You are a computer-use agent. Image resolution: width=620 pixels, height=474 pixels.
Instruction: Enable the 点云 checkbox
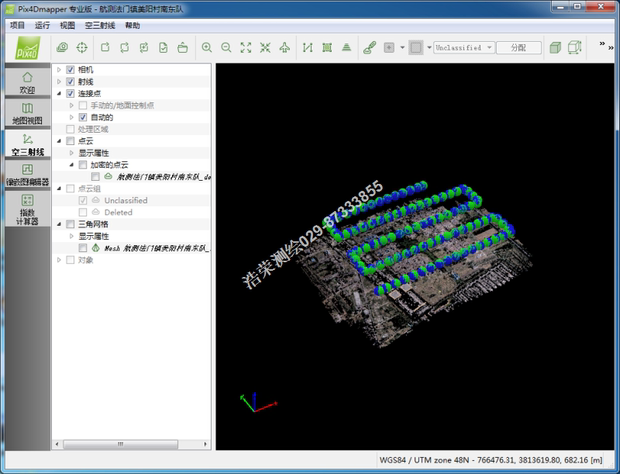70,141
